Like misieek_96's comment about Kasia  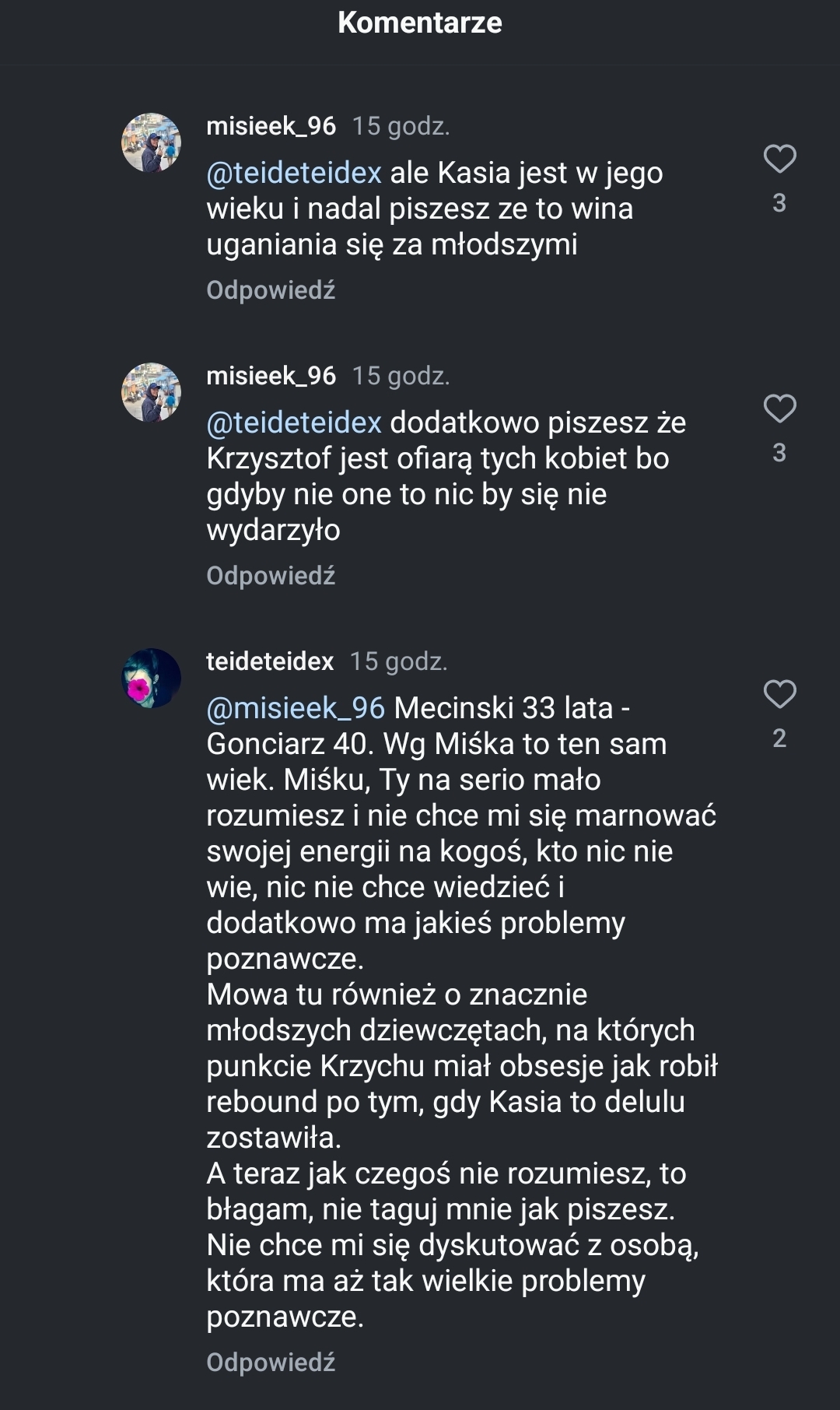(x=779, y=159)
